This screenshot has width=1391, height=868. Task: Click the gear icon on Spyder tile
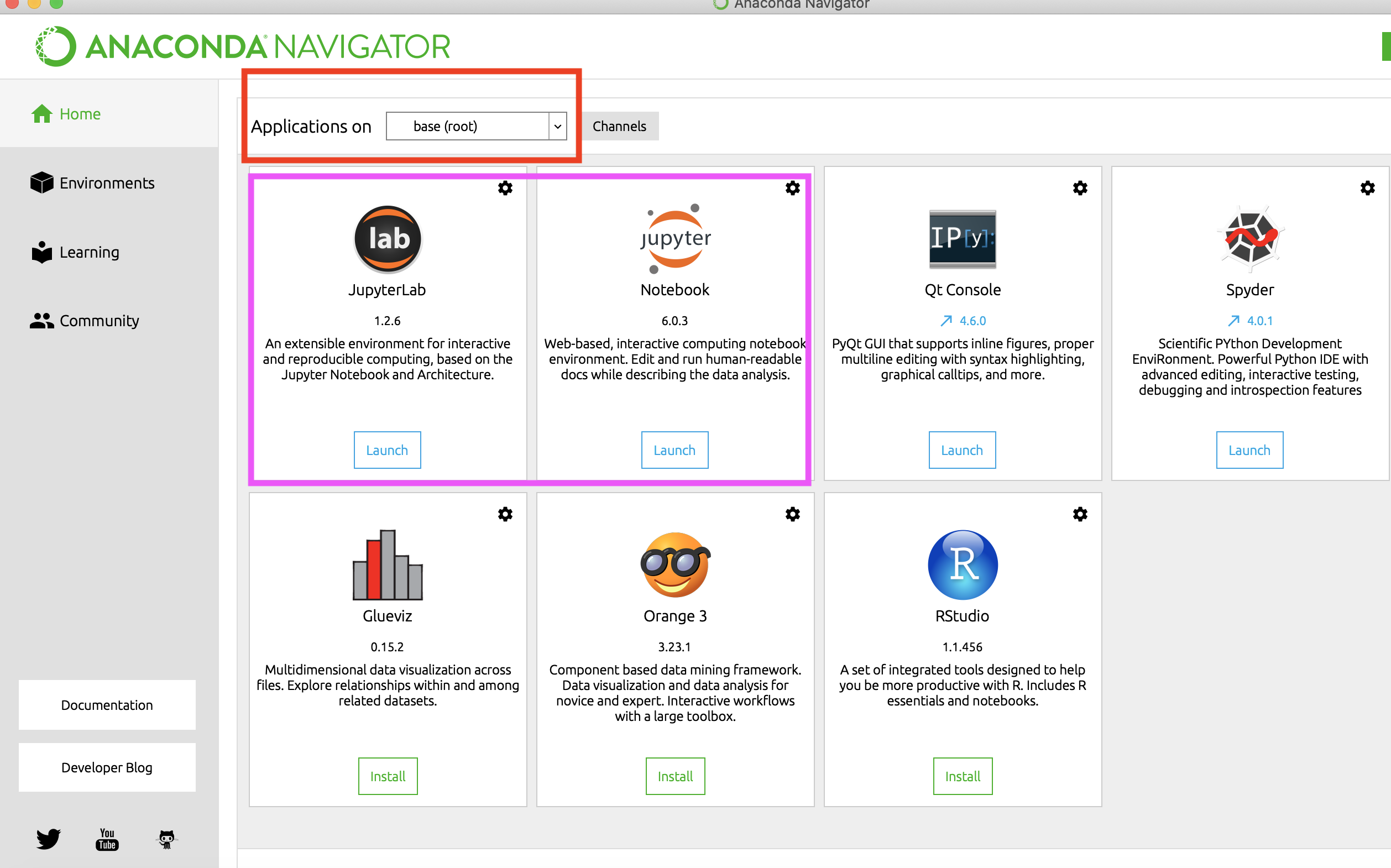pos(1367,189)
